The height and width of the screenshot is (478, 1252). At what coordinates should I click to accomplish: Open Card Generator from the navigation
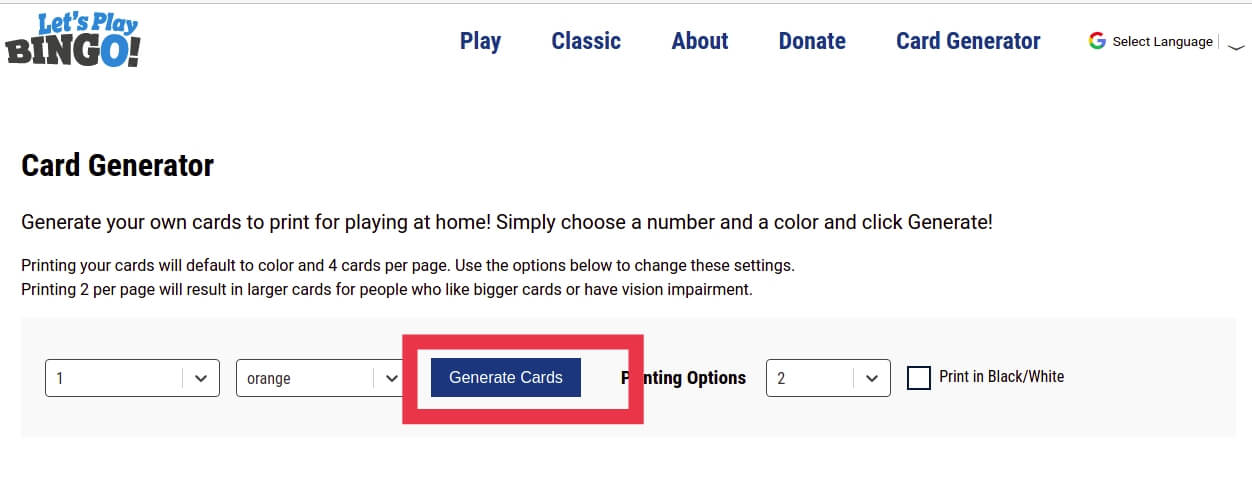[968, 41]
